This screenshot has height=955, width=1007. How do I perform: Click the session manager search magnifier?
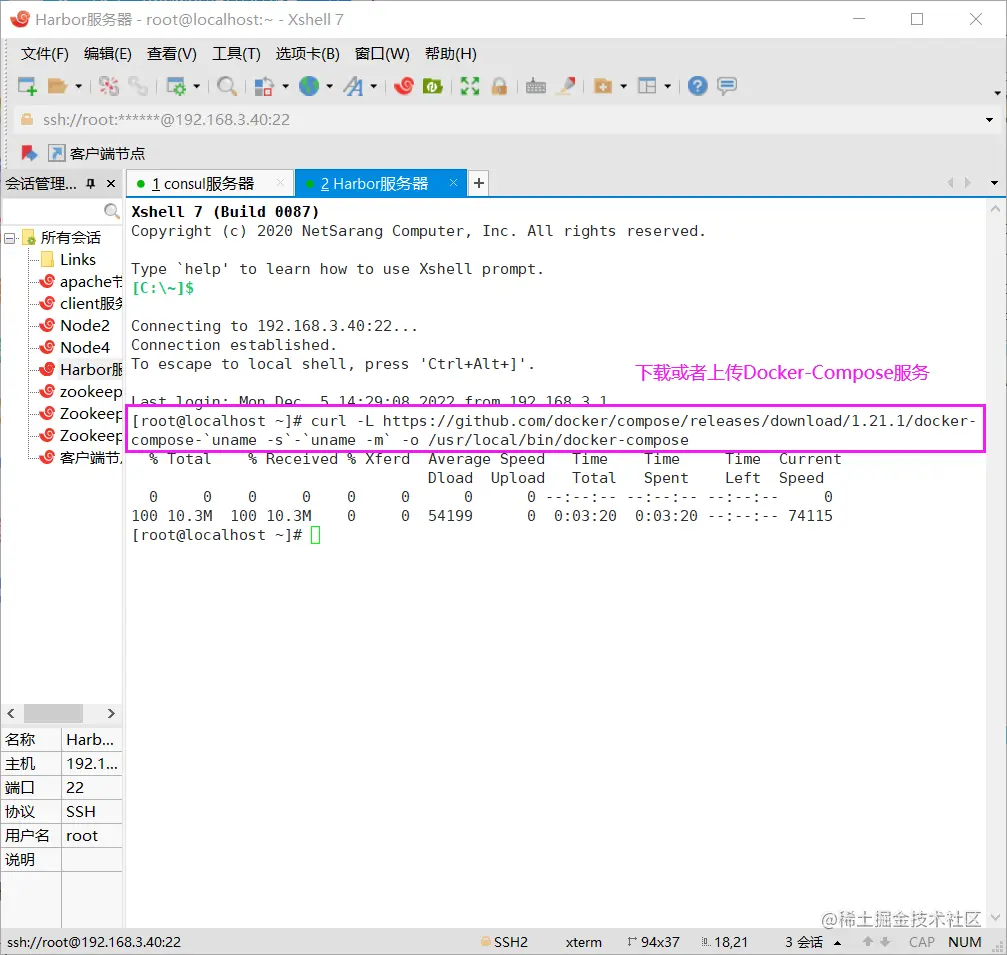[112, 211]
